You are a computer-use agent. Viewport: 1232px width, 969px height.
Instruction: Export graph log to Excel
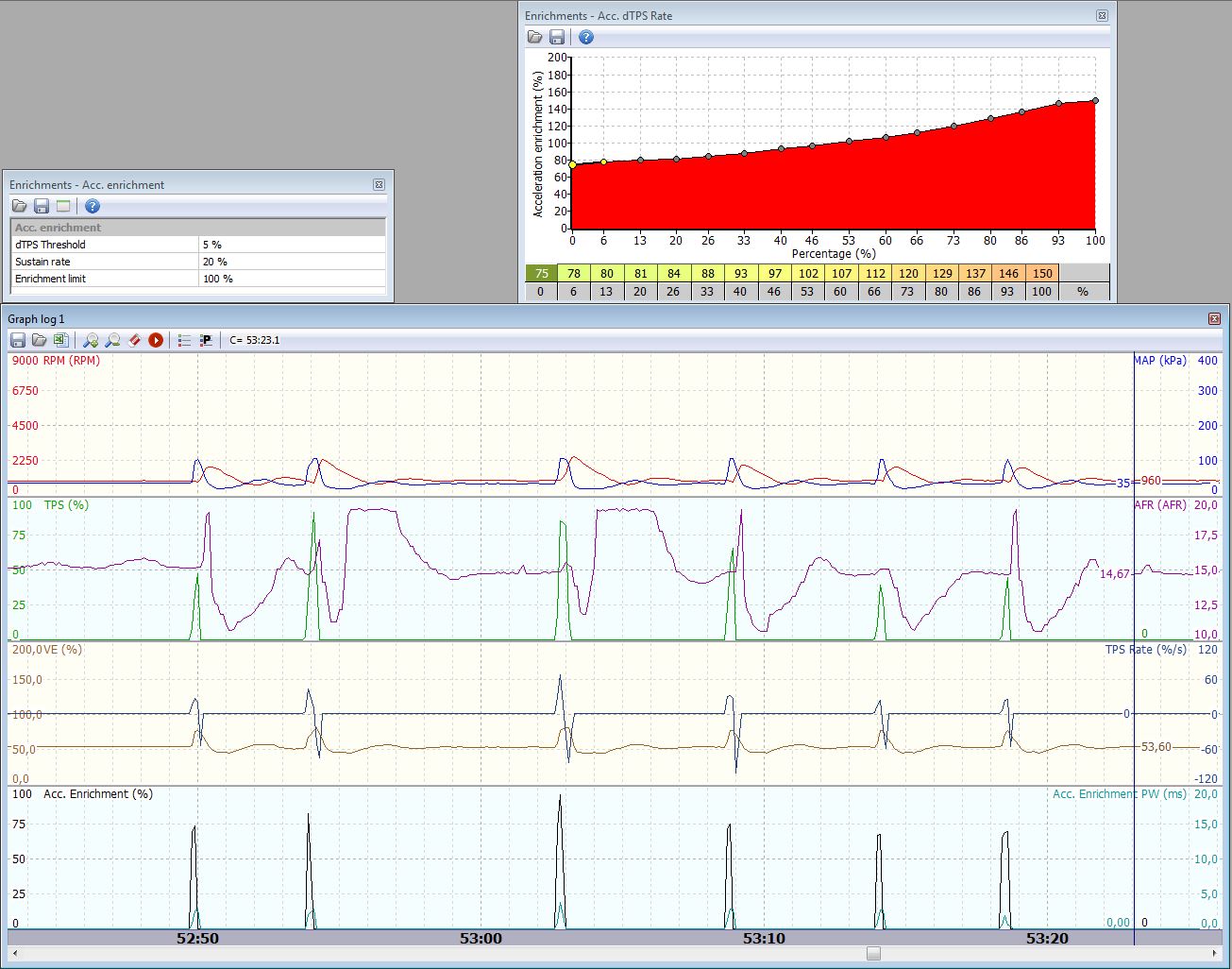(x=59, y=340)
